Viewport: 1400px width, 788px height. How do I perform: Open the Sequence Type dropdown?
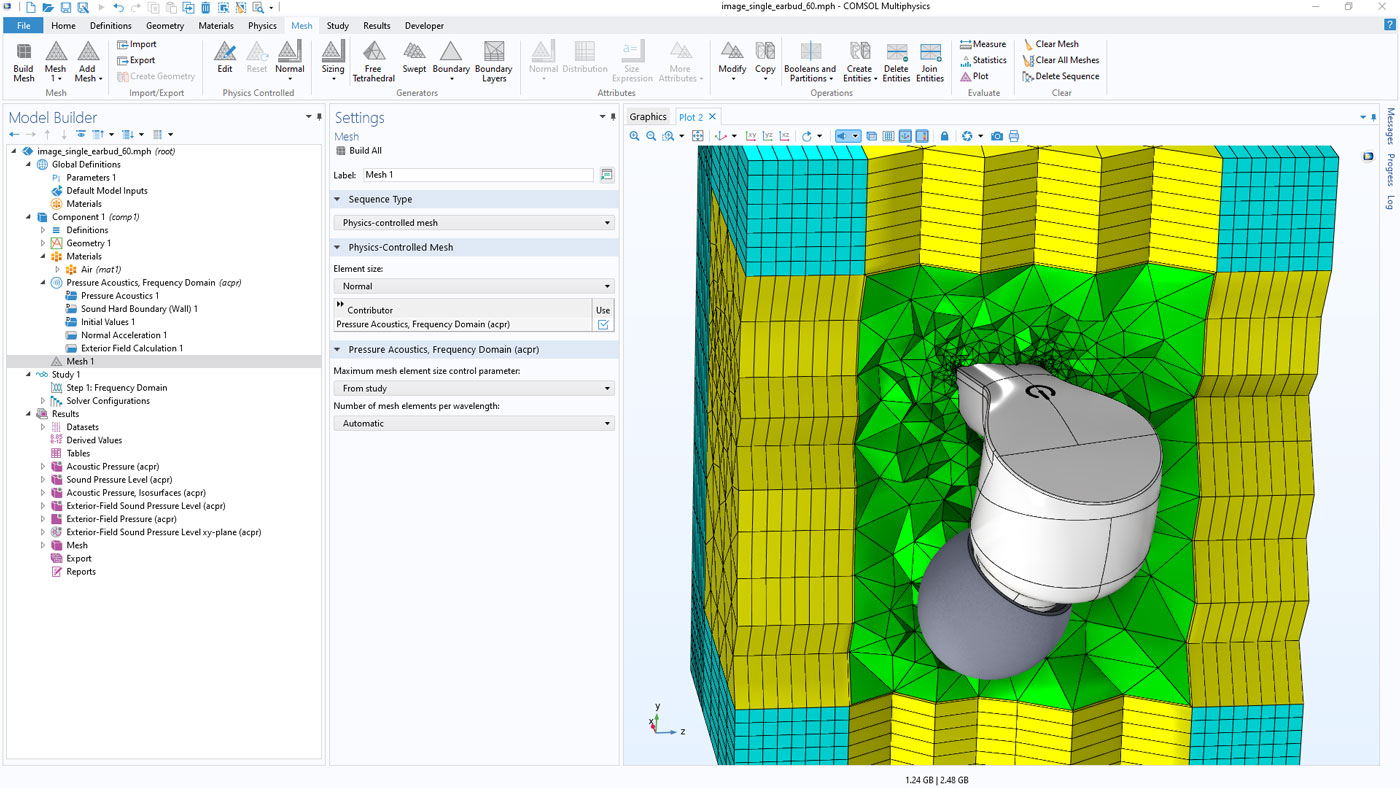click(x=474, y=223)
